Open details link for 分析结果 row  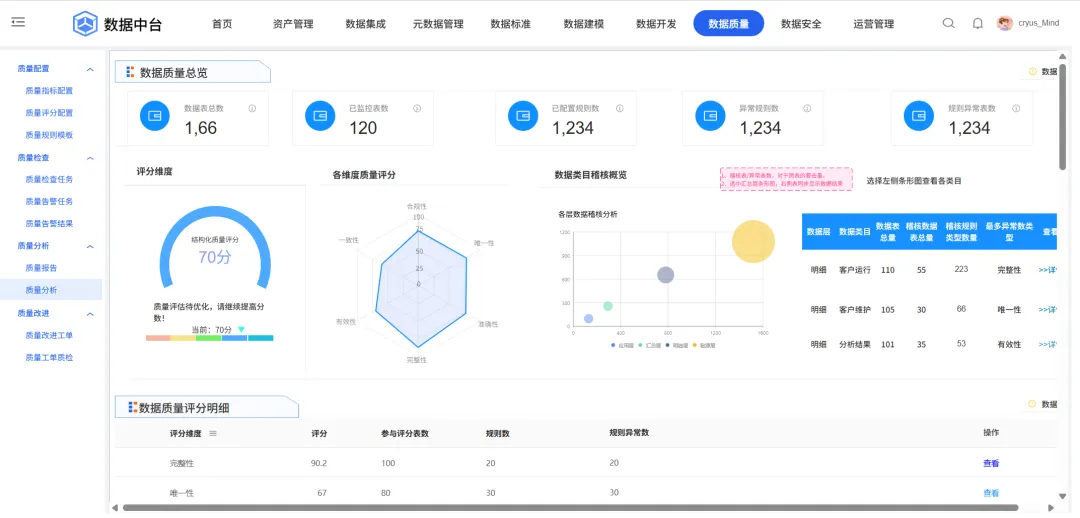1047,344
